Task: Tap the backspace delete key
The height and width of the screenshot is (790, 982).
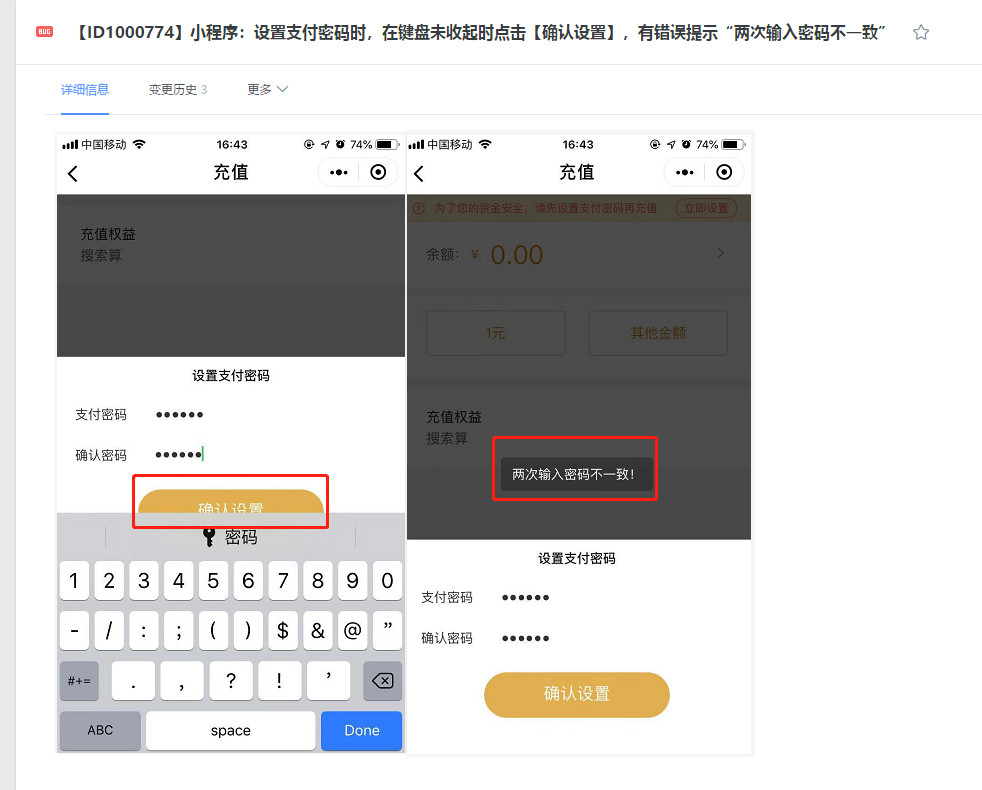Action: (x=383, y=680)
